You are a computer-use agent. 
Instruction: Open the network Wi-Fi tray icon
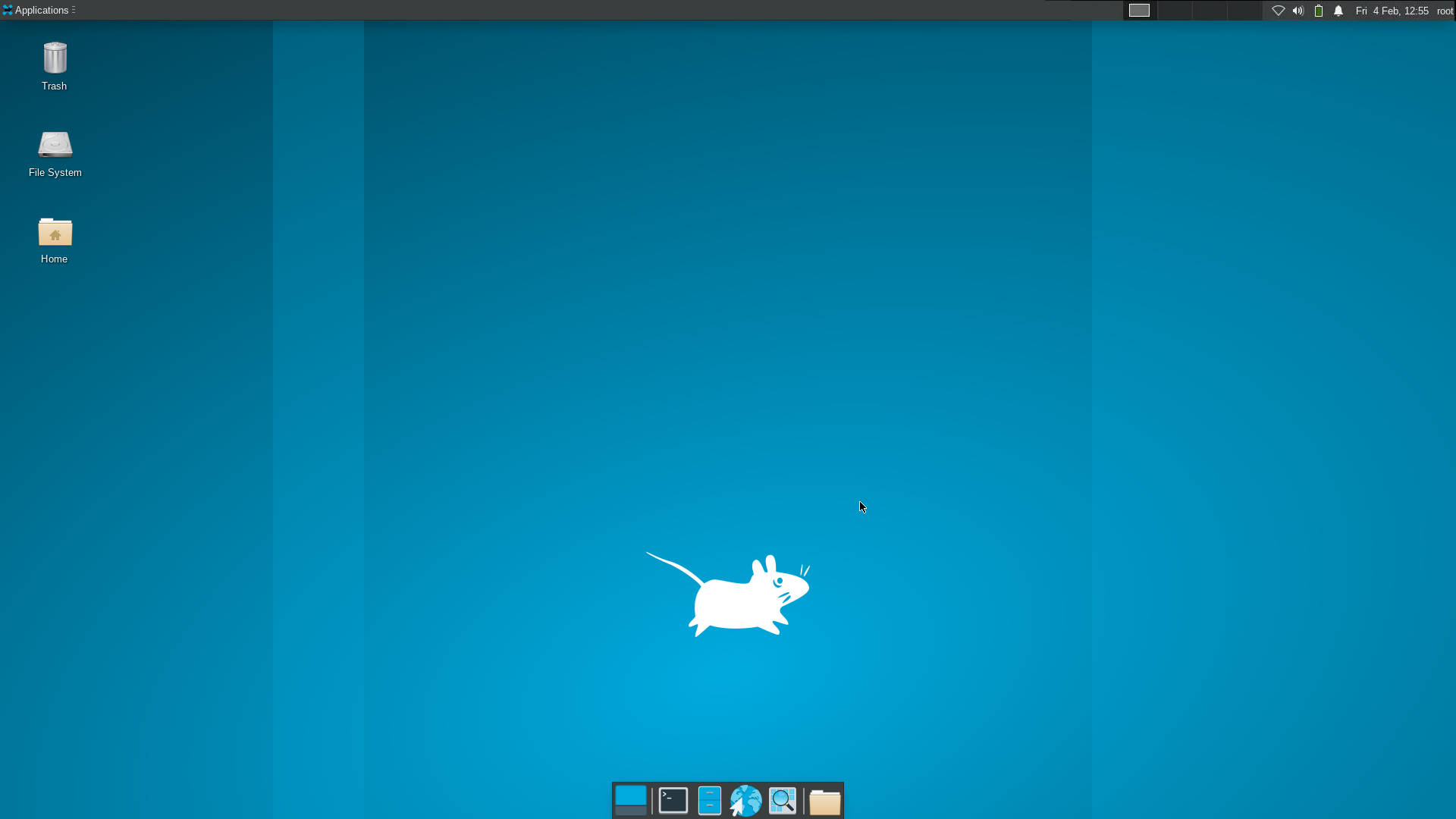pos(1279,11)
